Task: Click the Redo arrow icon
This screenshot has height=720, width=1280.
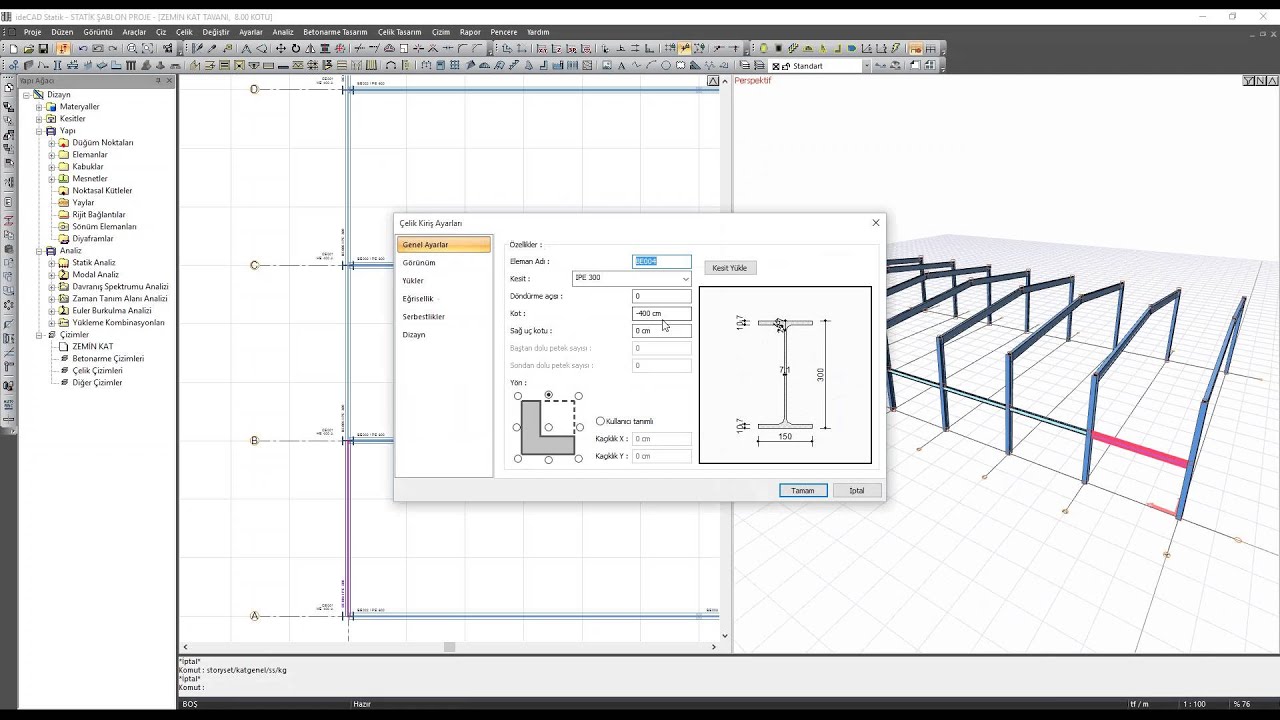Action: coord(113,48)
